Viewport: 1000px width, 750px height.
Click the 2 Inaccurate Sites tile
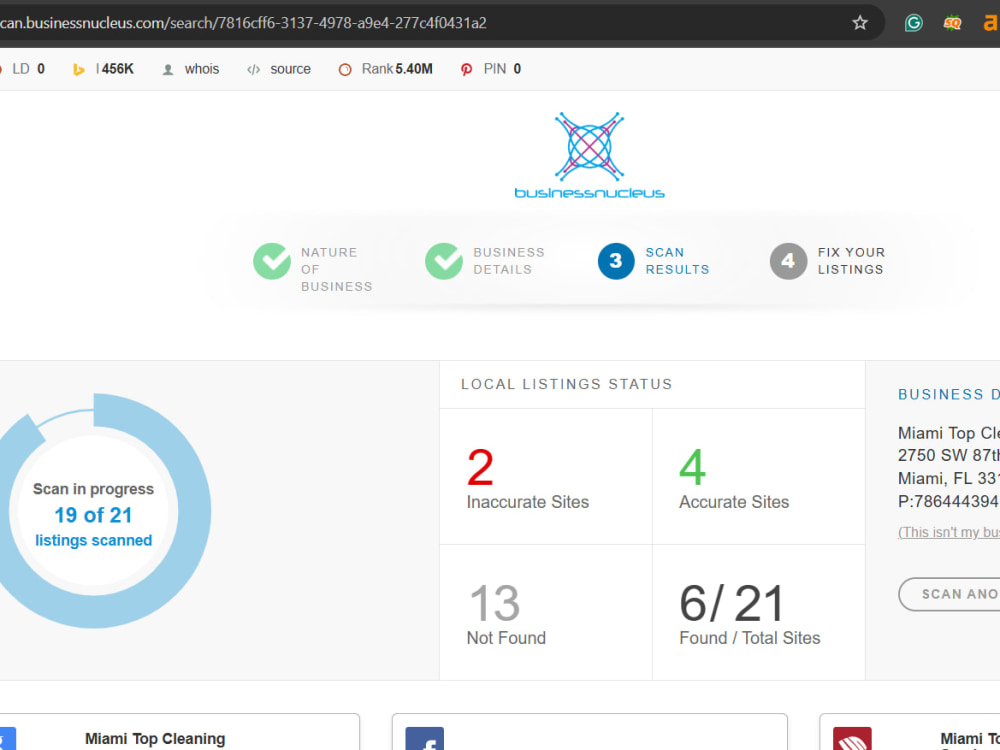pos(546,476)
